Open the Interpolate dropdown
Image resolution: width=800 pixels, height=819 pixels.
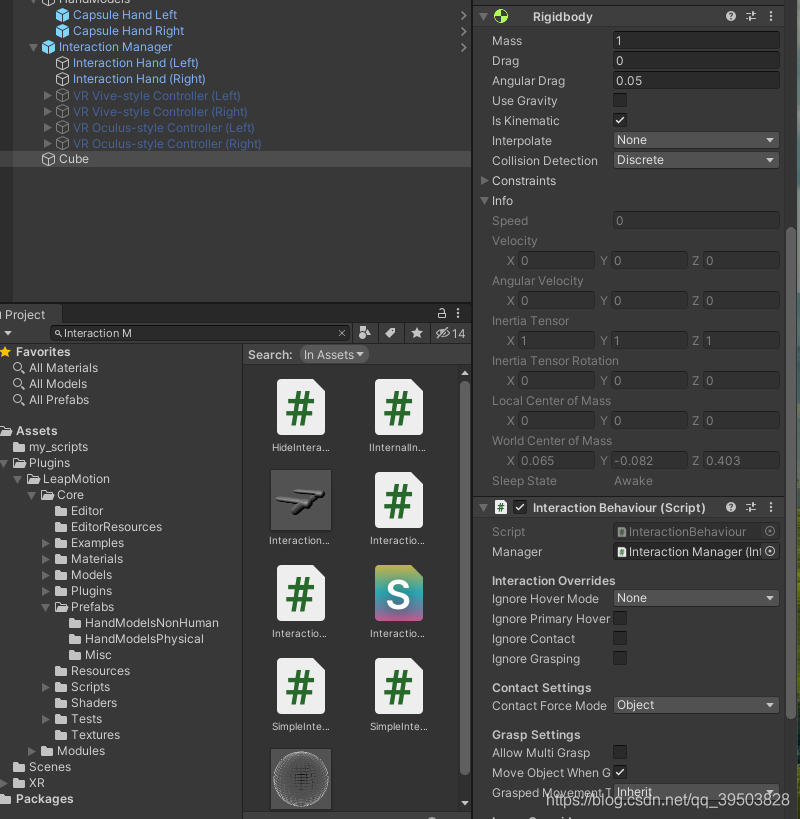tap(696, 140)
